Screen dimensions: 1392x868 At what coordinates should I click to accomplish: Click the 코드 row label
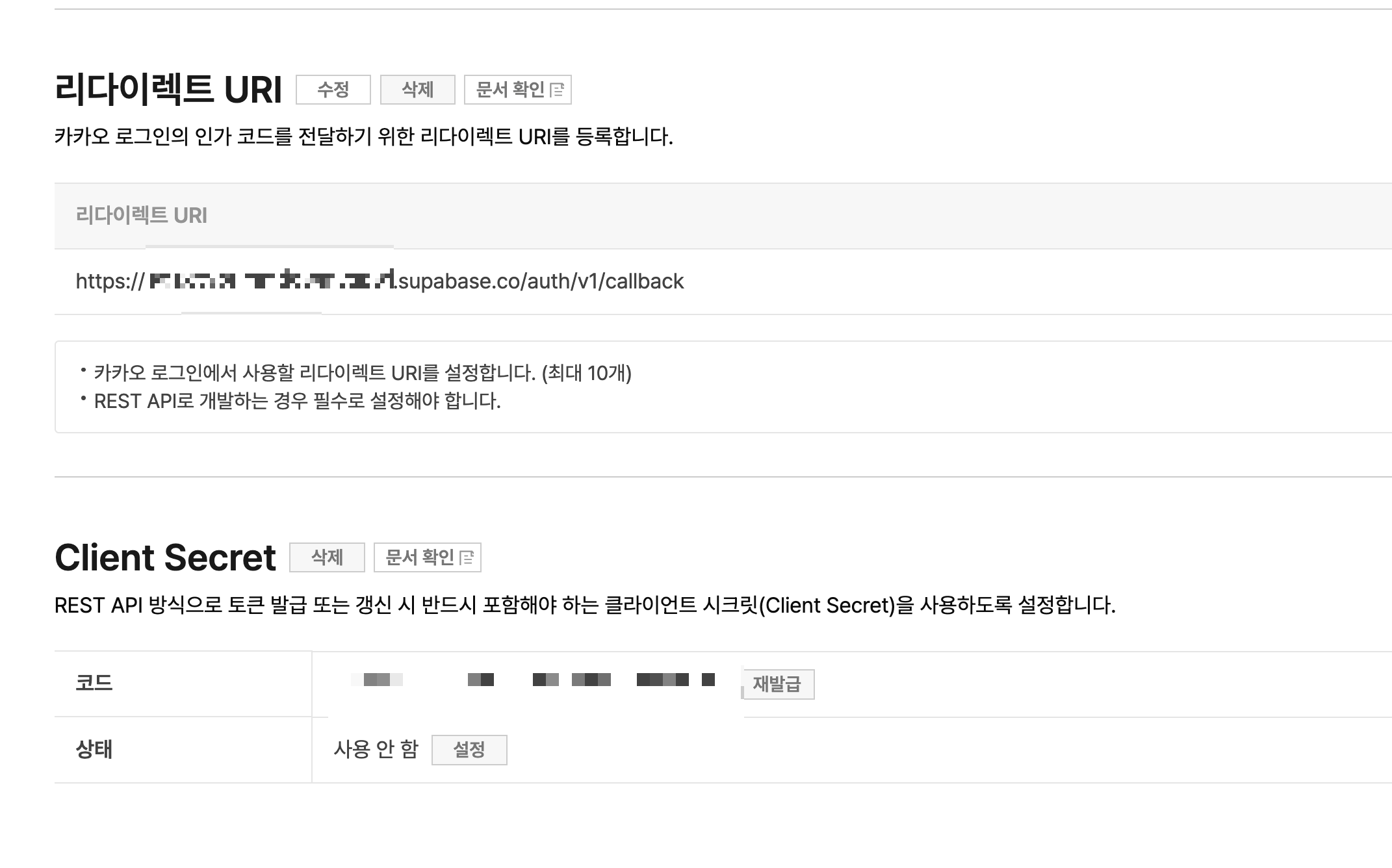(94, 683)
